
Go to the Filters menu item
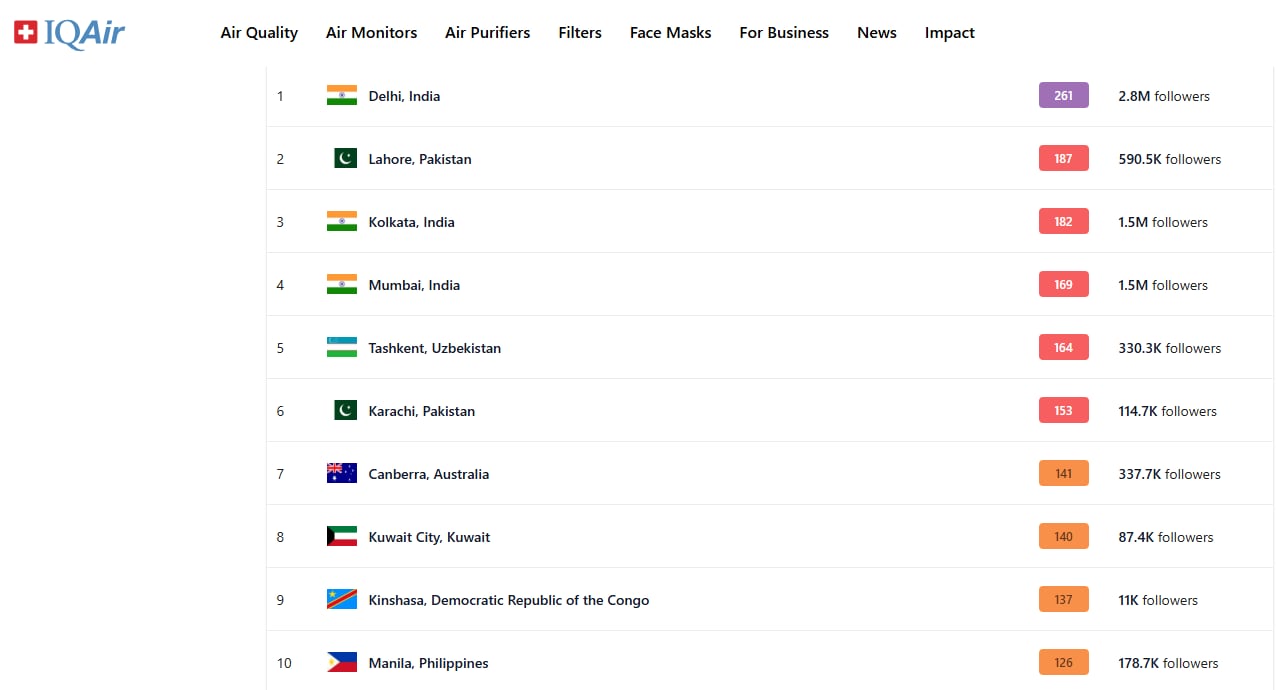(x=580, y=33)
